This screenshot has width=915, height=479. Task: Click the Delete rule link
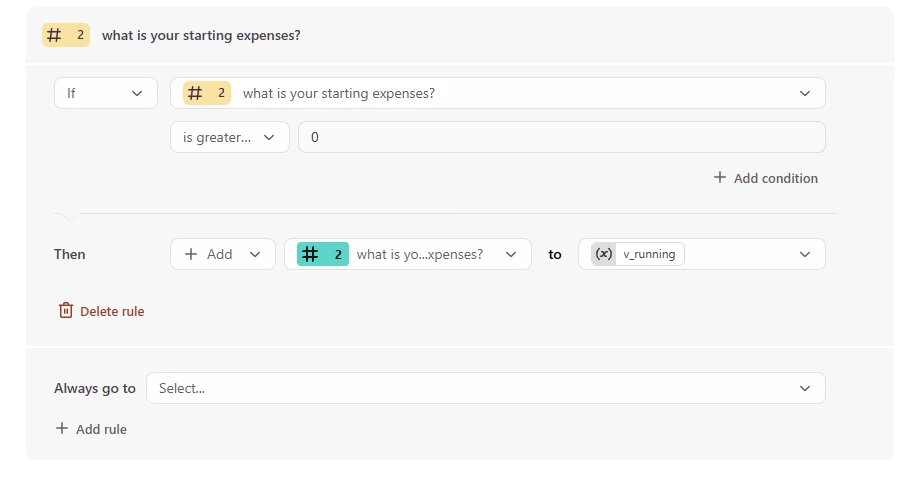coord(112,311)
